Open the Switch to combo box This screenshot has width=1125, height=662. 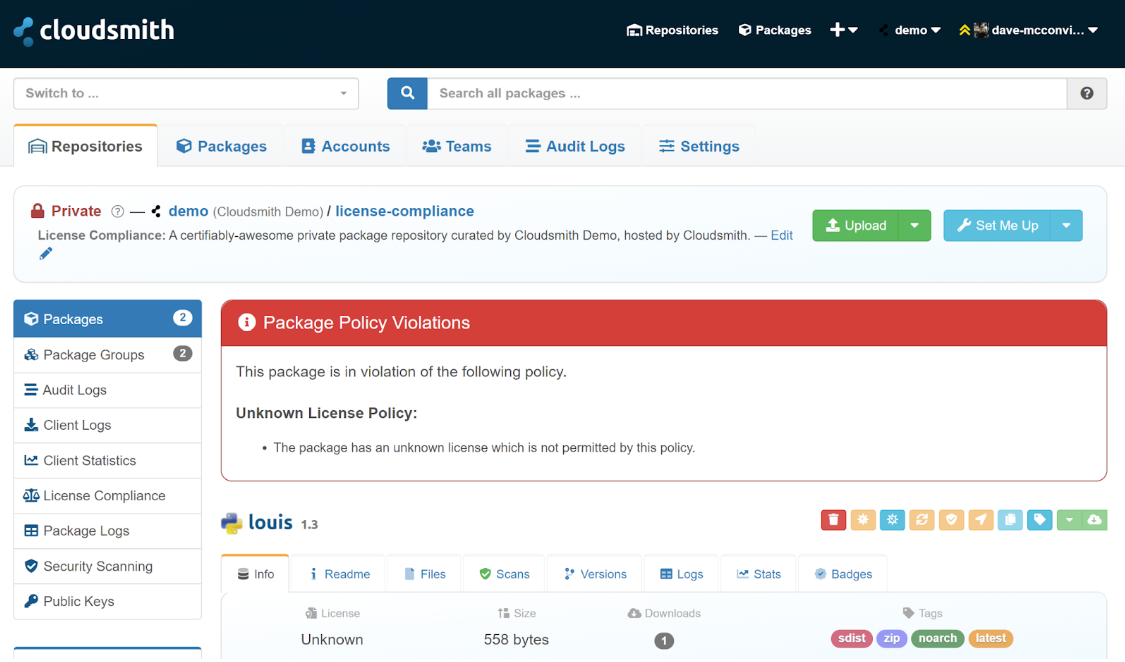pos(186,93)
